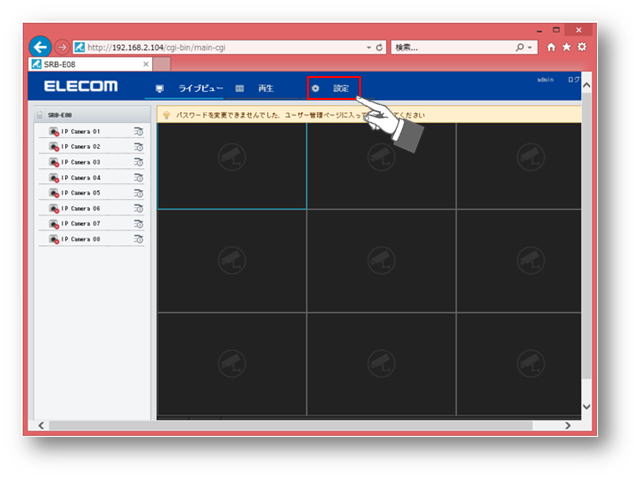Click IP Camera 03 row's right icon

click(x=139, y=162)
